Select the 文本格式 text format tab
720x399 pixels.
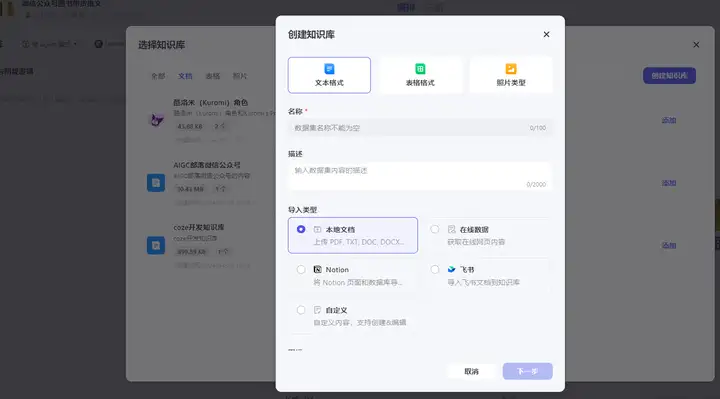pos(329,75)
